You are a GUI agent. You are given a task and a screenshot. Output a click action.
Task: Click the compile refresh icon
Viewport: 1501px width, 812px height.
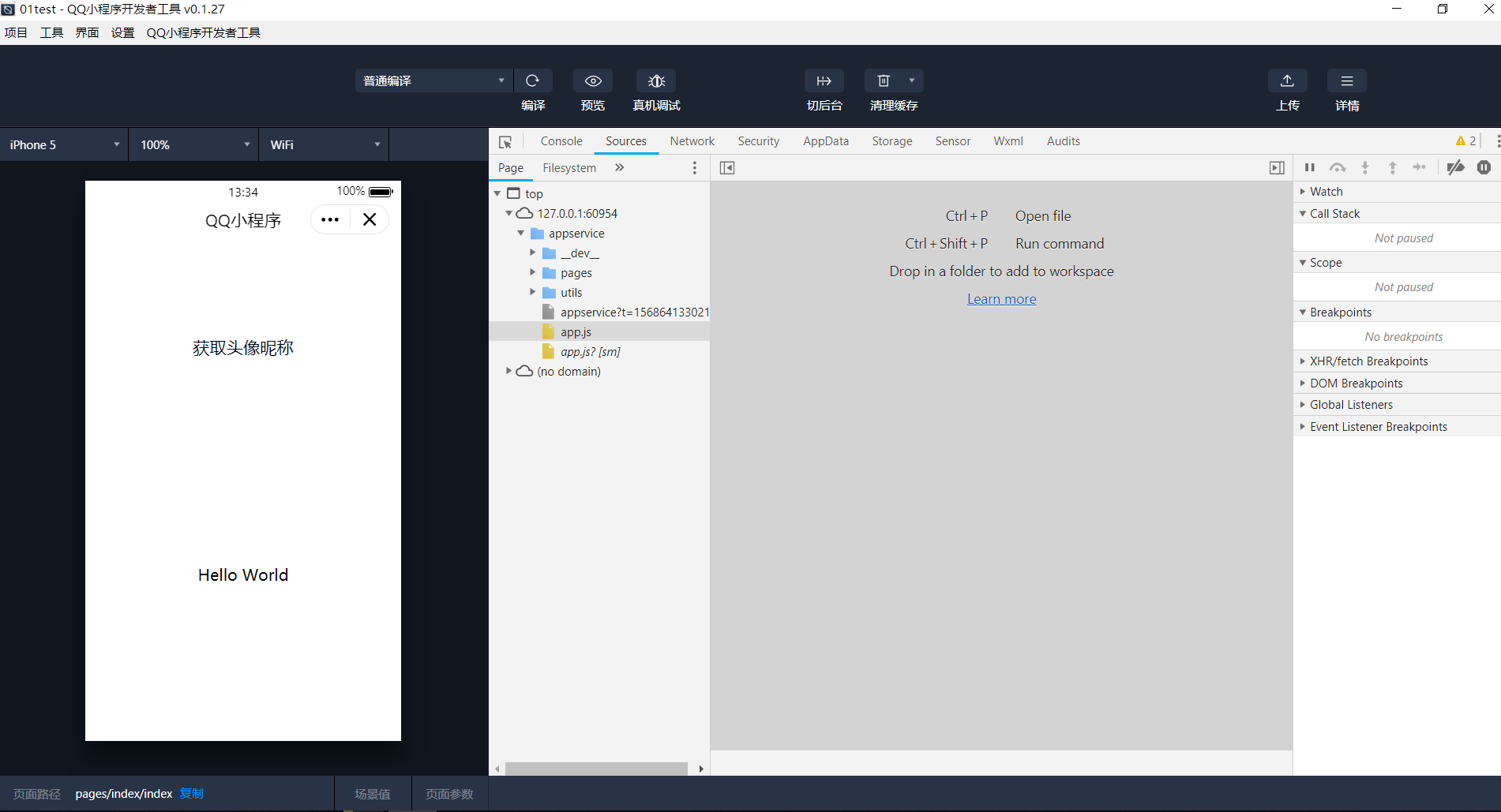[533, 80]
